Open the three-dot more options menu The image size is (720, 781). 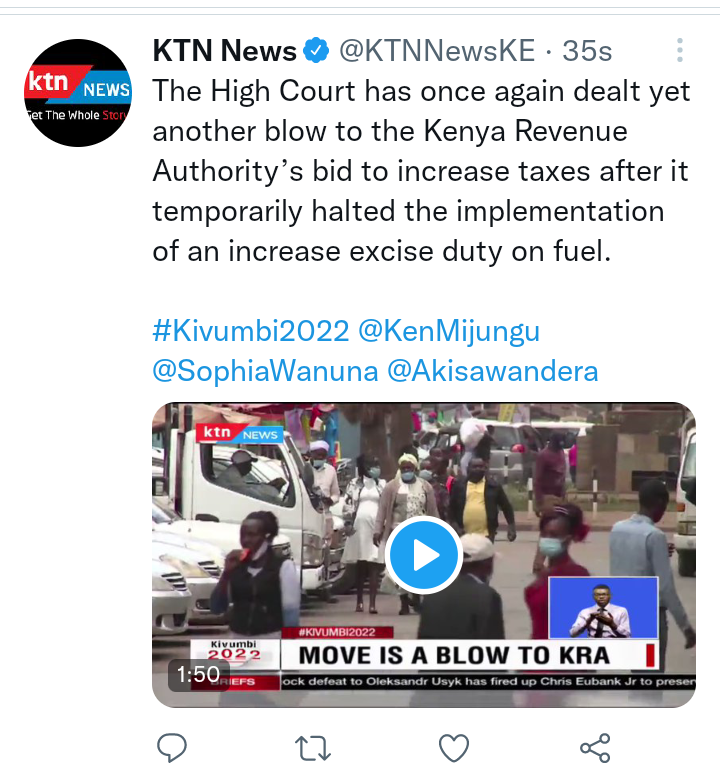click(680, 50)
